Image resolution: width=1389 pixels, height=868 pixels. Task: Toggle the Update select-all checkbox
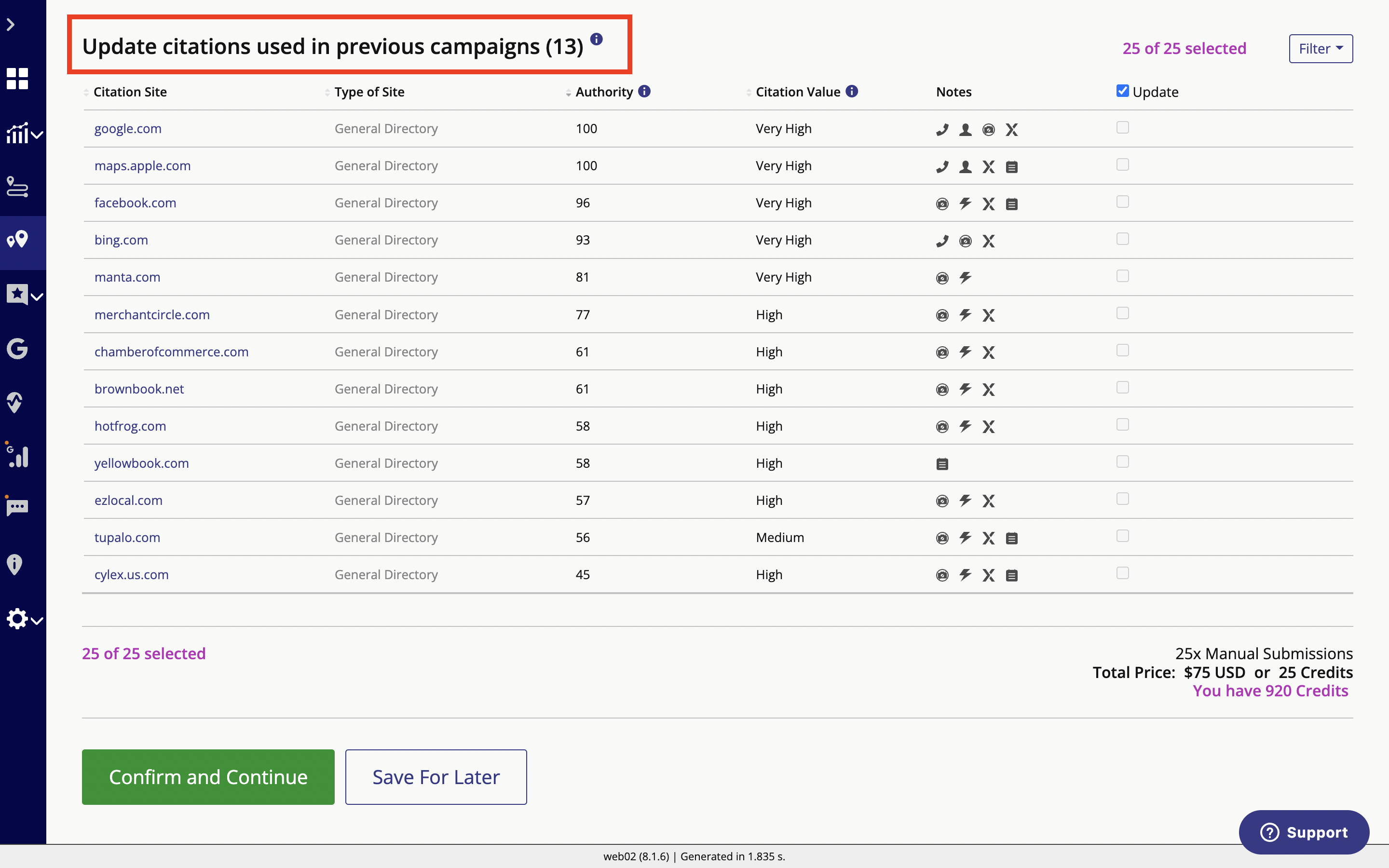(1123, 91)
